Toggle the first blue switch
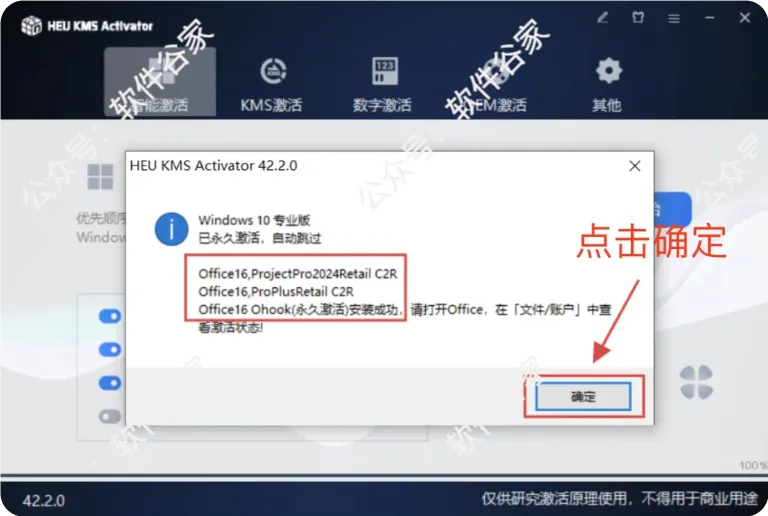The height and width of the screenshot is (516, 768). [110, 316]
